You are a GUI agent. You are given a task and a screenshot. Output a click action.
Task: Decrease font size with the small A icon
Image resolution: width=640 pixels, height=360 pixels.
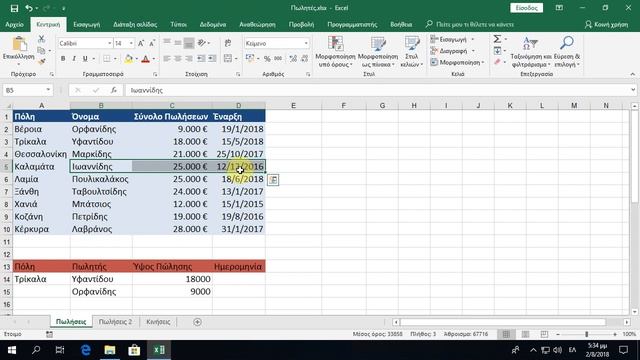pyautogui.click(x=152, y=43)
